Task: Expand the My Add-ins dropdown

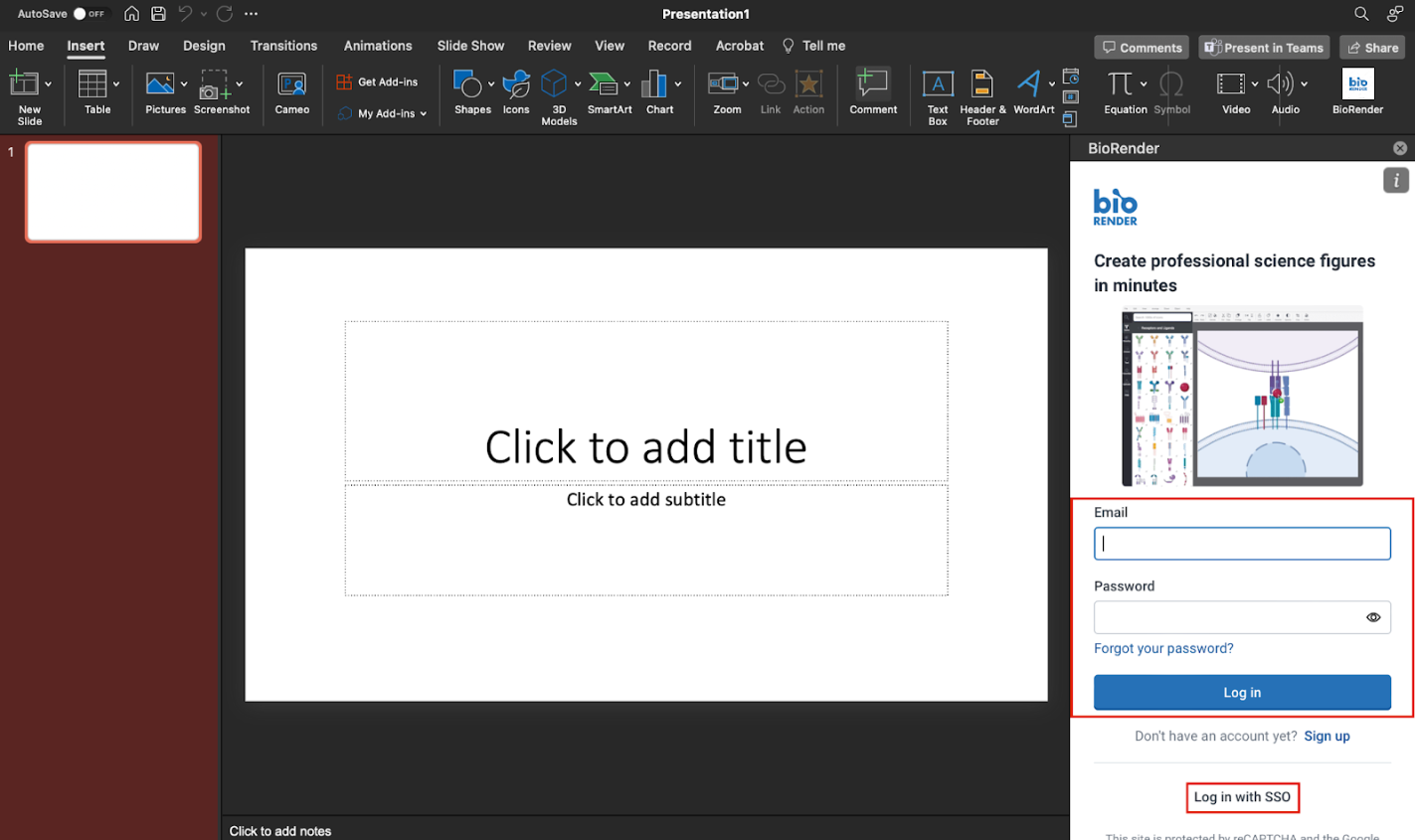Action: 423,114
